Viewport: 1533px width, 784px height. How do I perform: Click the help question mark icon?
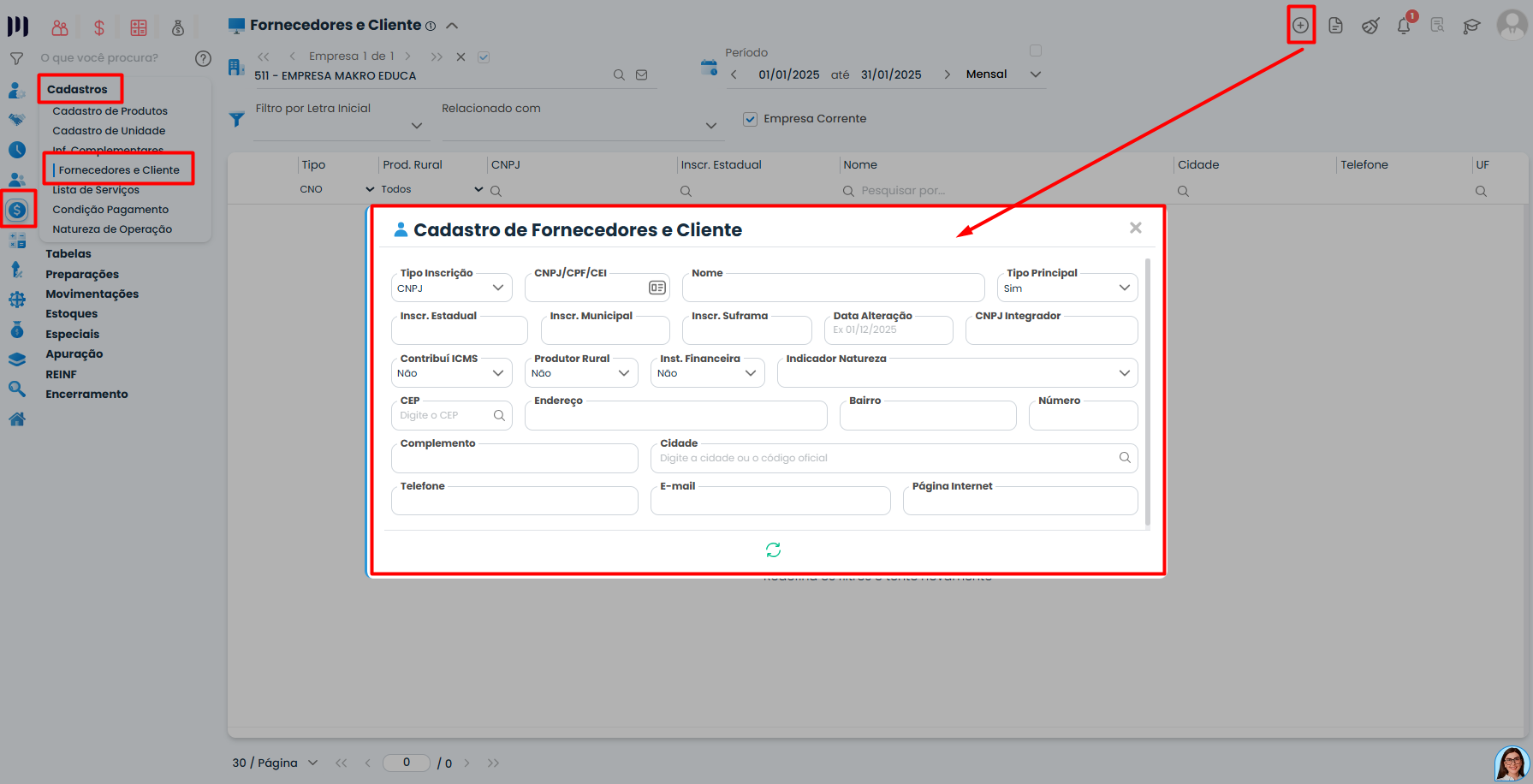pos(203,58)
